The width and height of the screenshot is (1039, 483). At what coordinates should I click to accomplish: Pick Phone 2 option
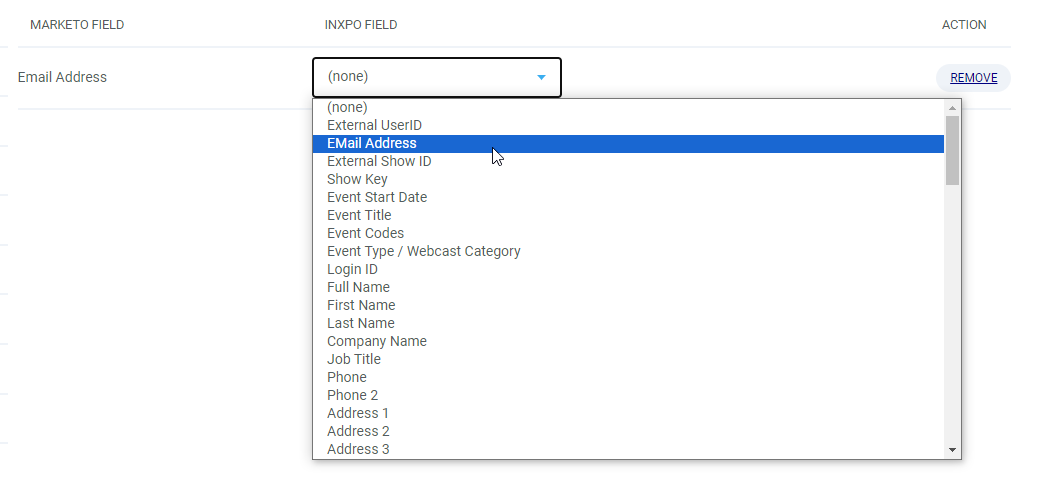(x=628, y=395)
